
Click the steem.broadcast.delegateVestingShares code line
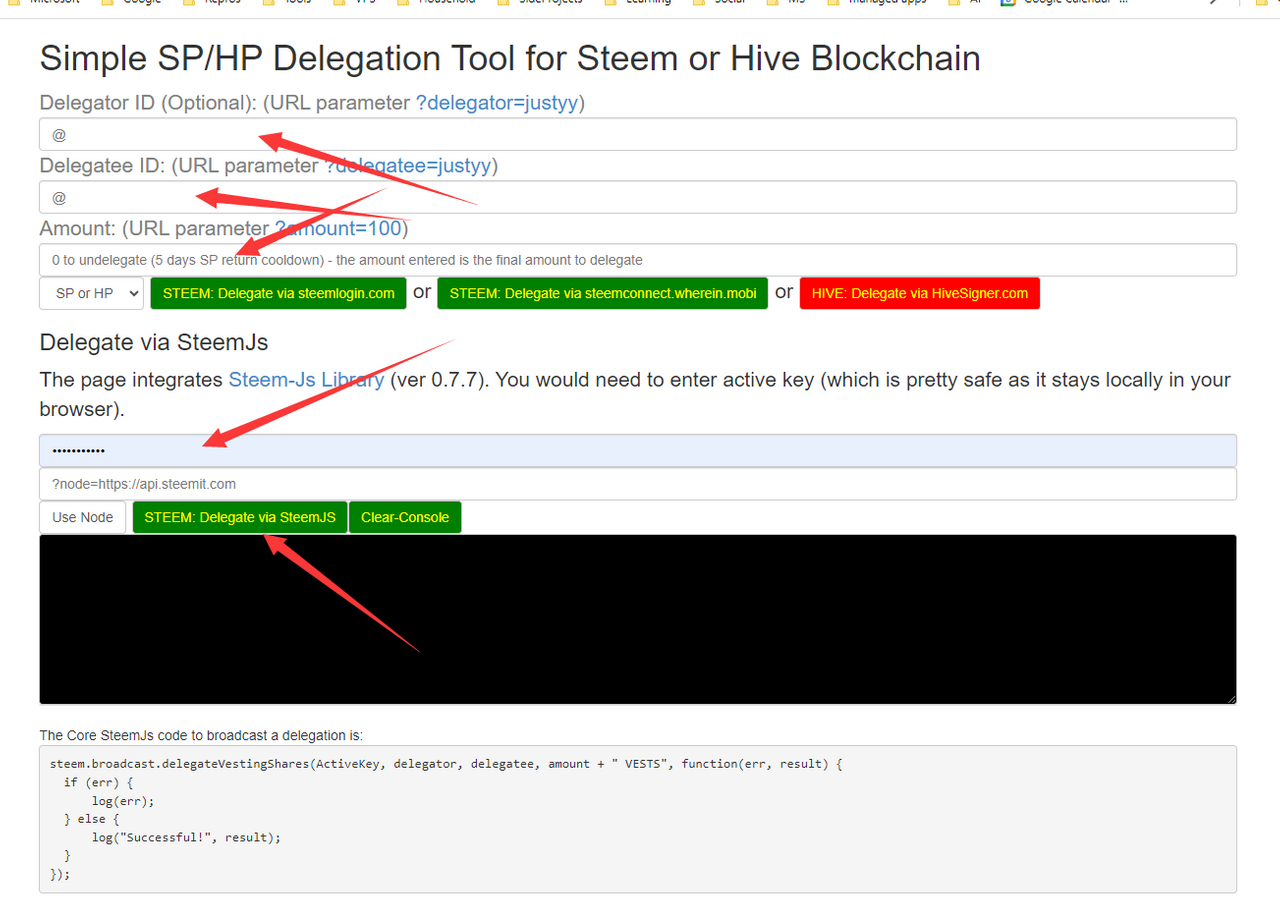pos(447,764)
